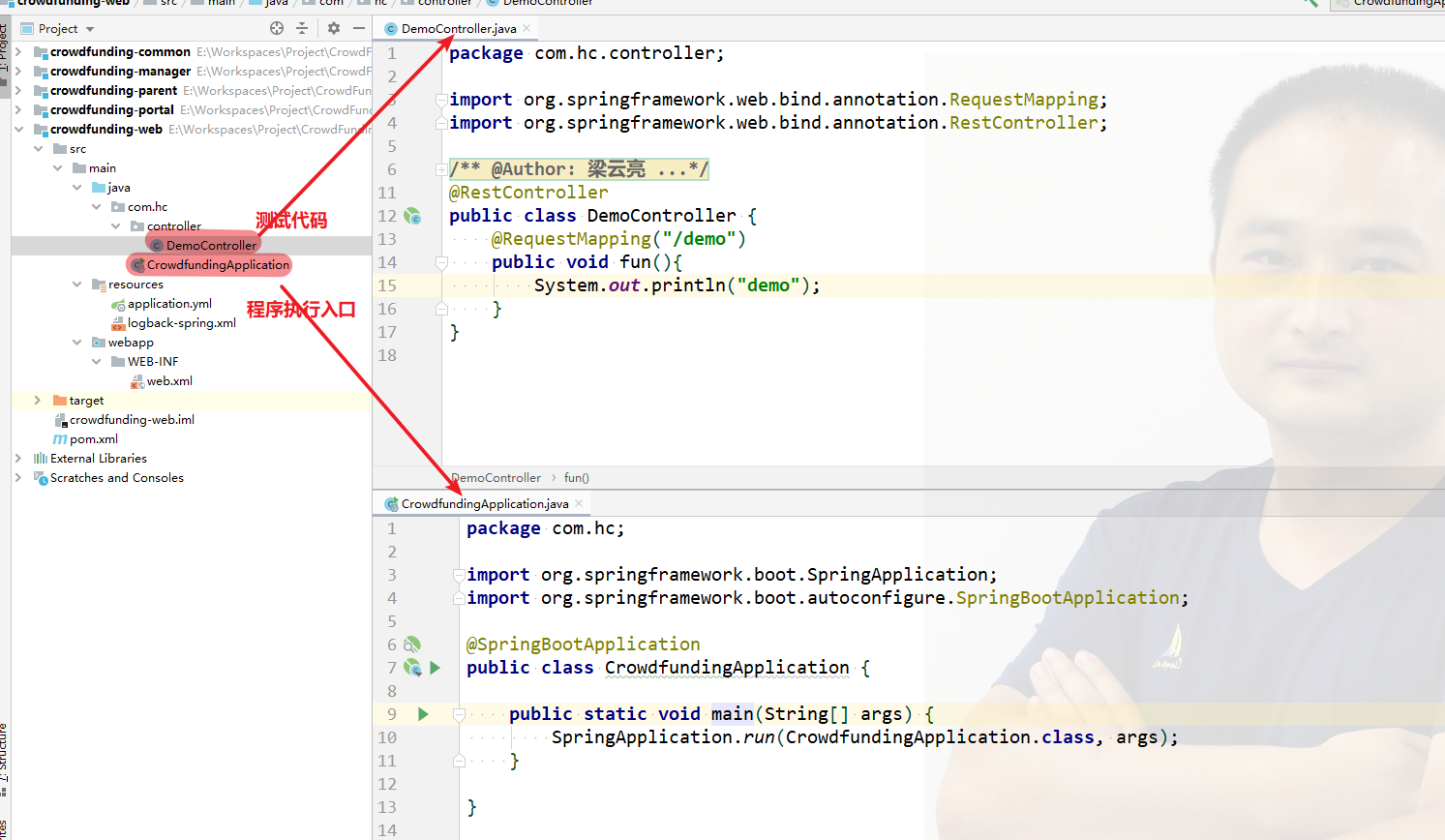Toggle import fold marker in DemoController editor
The image size is (1445, 840).
441,100
